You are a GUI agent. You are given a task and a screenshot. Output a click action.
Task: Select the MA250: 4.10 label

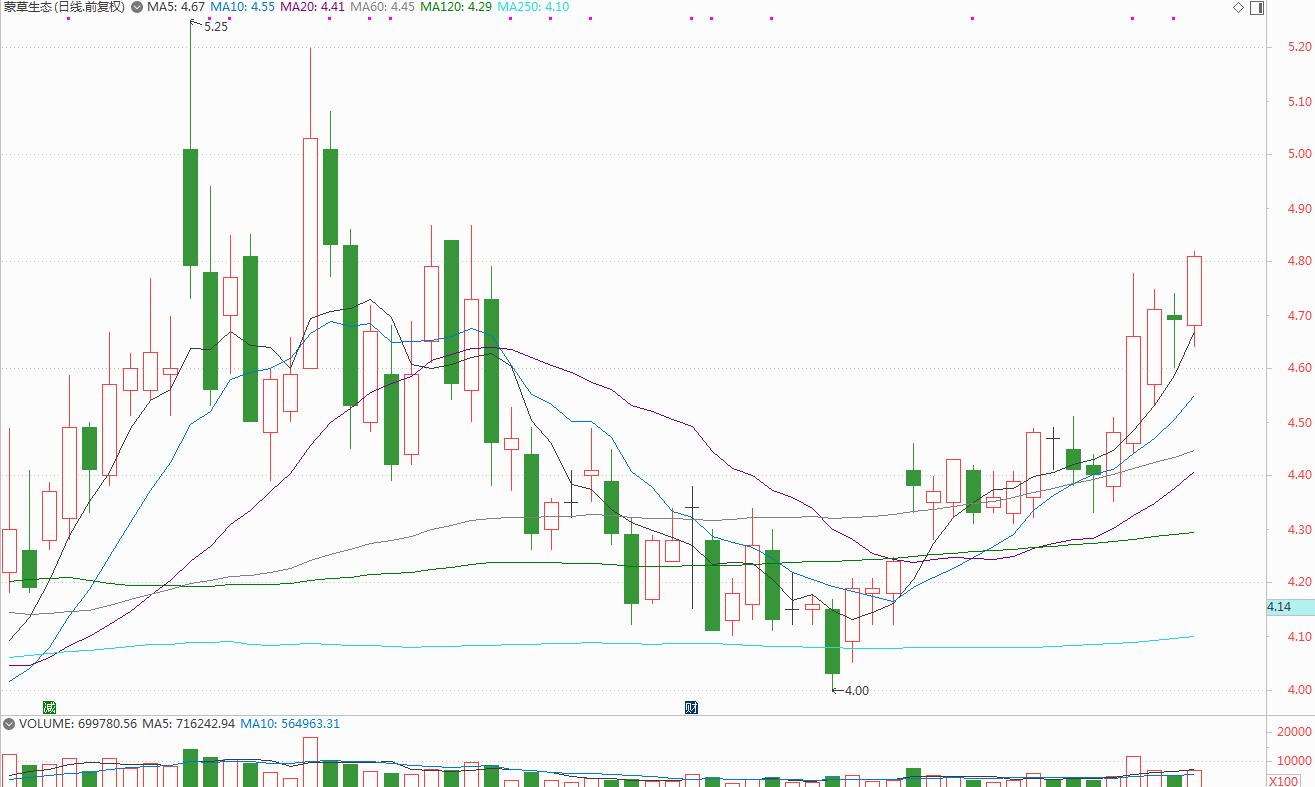click(532, 7)
